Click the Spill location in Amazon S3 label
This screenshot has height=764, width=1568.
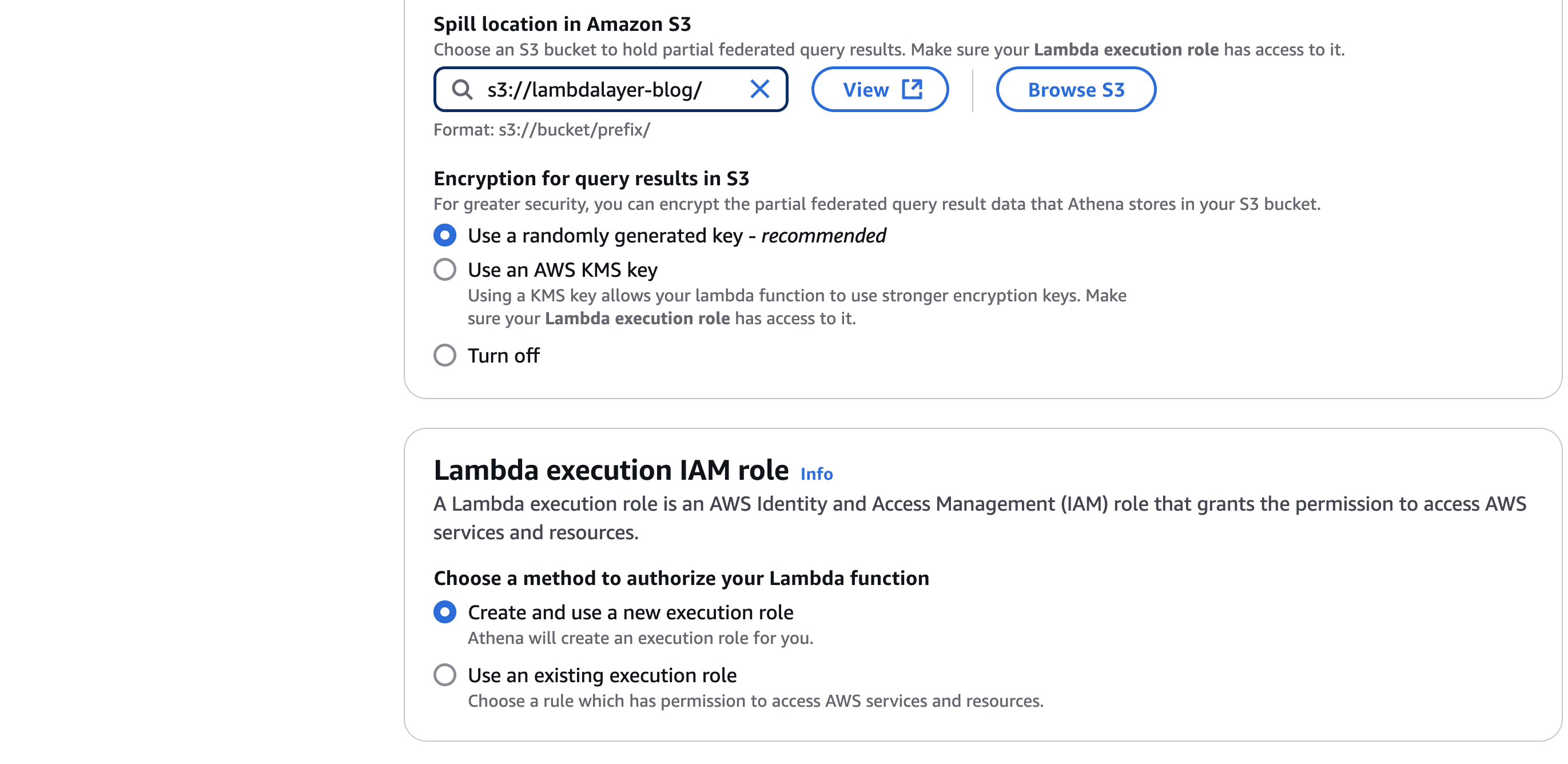click(562, 25)
